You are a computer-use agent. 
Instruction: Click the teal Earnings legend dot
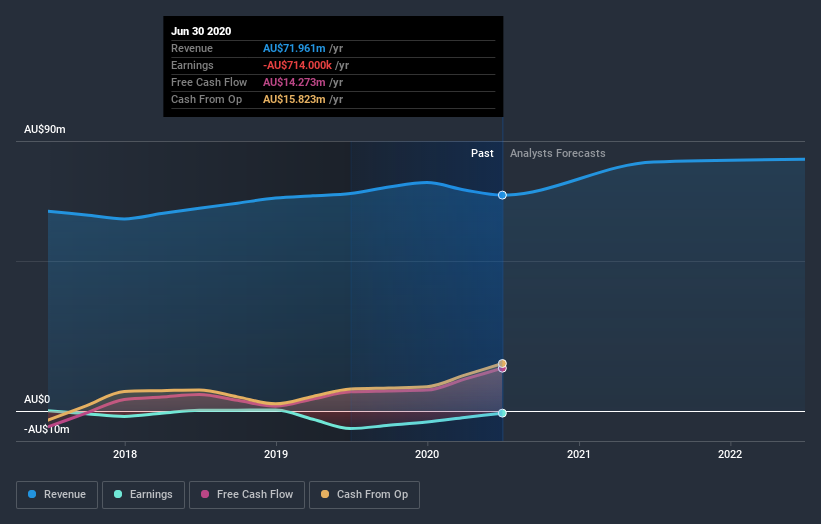click(118, 494)
